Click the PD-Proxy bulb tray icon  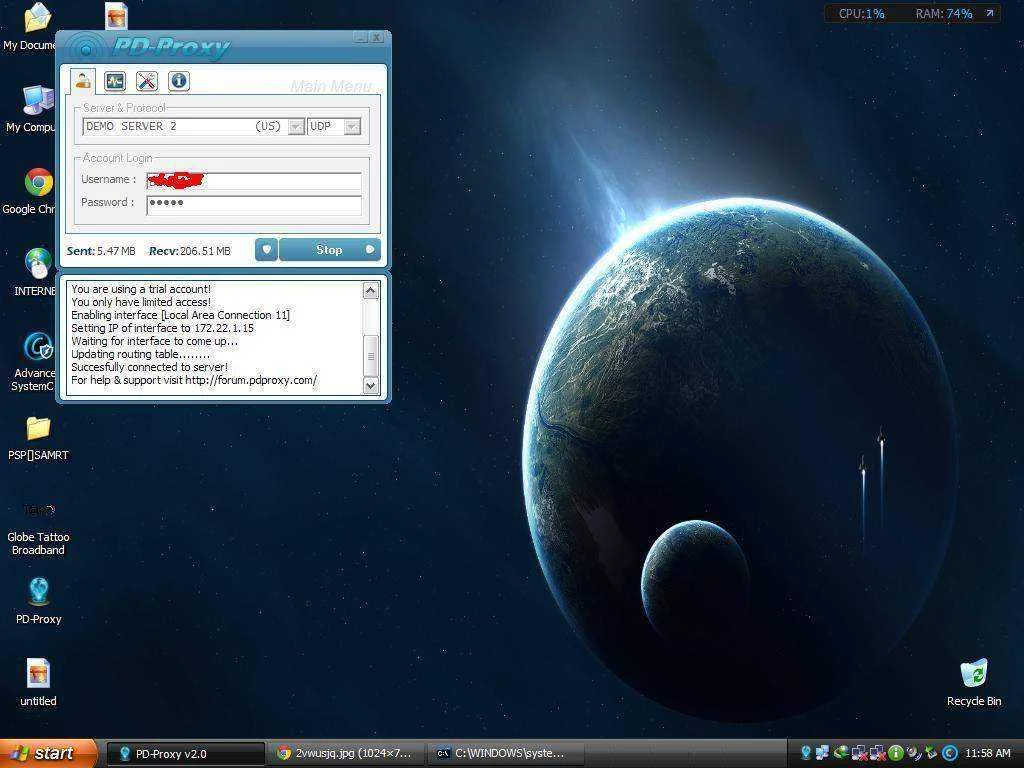806,753
